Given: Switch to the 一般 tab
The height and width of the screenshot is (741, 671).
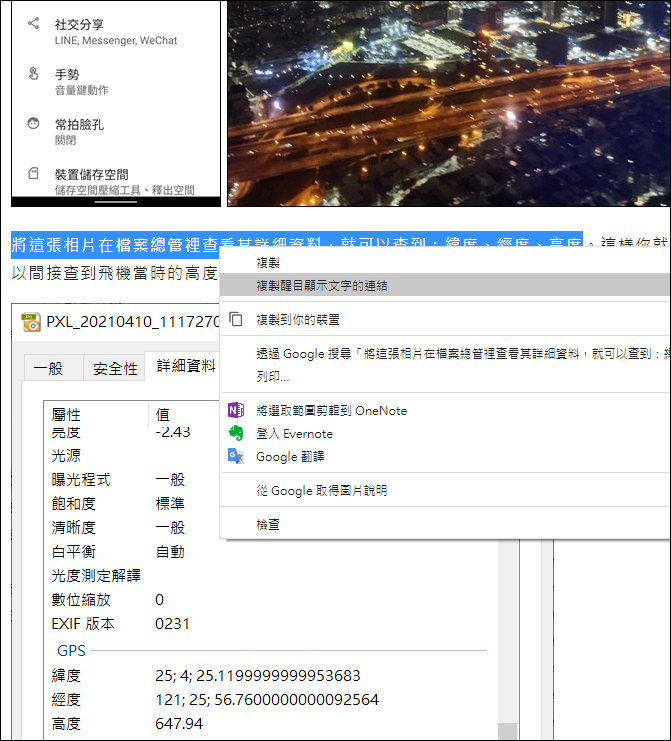Looking at the screenshot, I should pos(53,368).
